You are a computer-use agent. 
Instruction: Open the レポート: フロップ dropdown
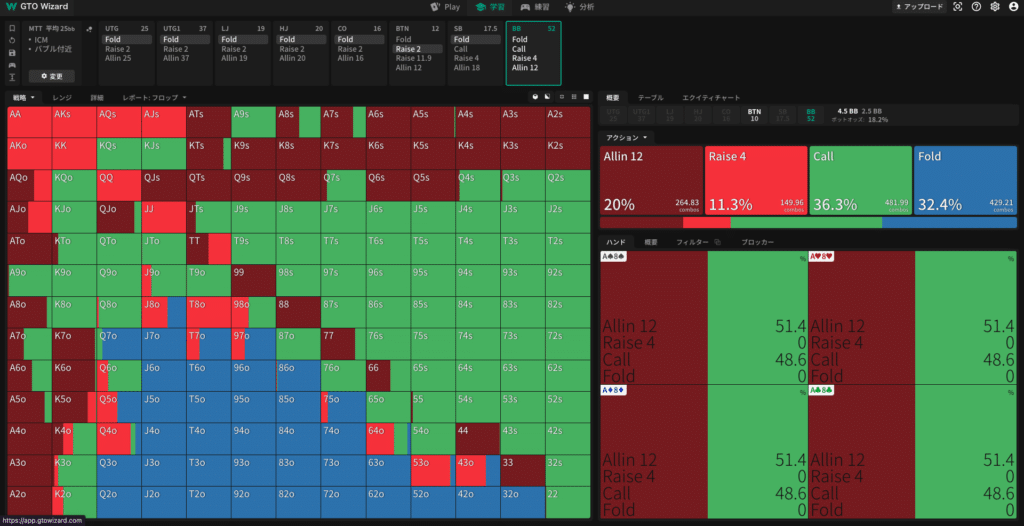point(155,97)
